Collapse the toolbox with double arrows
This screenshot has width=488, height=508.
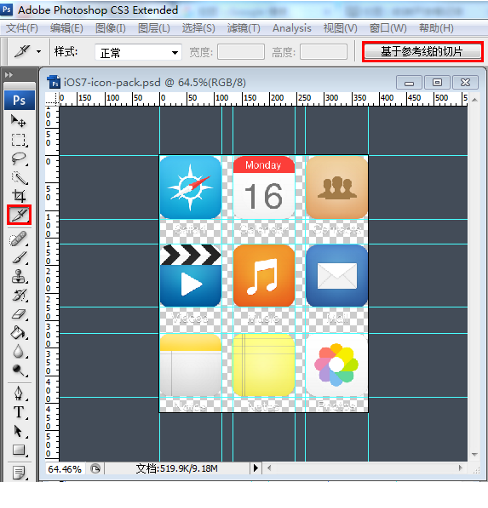click(x=9, y=75)
